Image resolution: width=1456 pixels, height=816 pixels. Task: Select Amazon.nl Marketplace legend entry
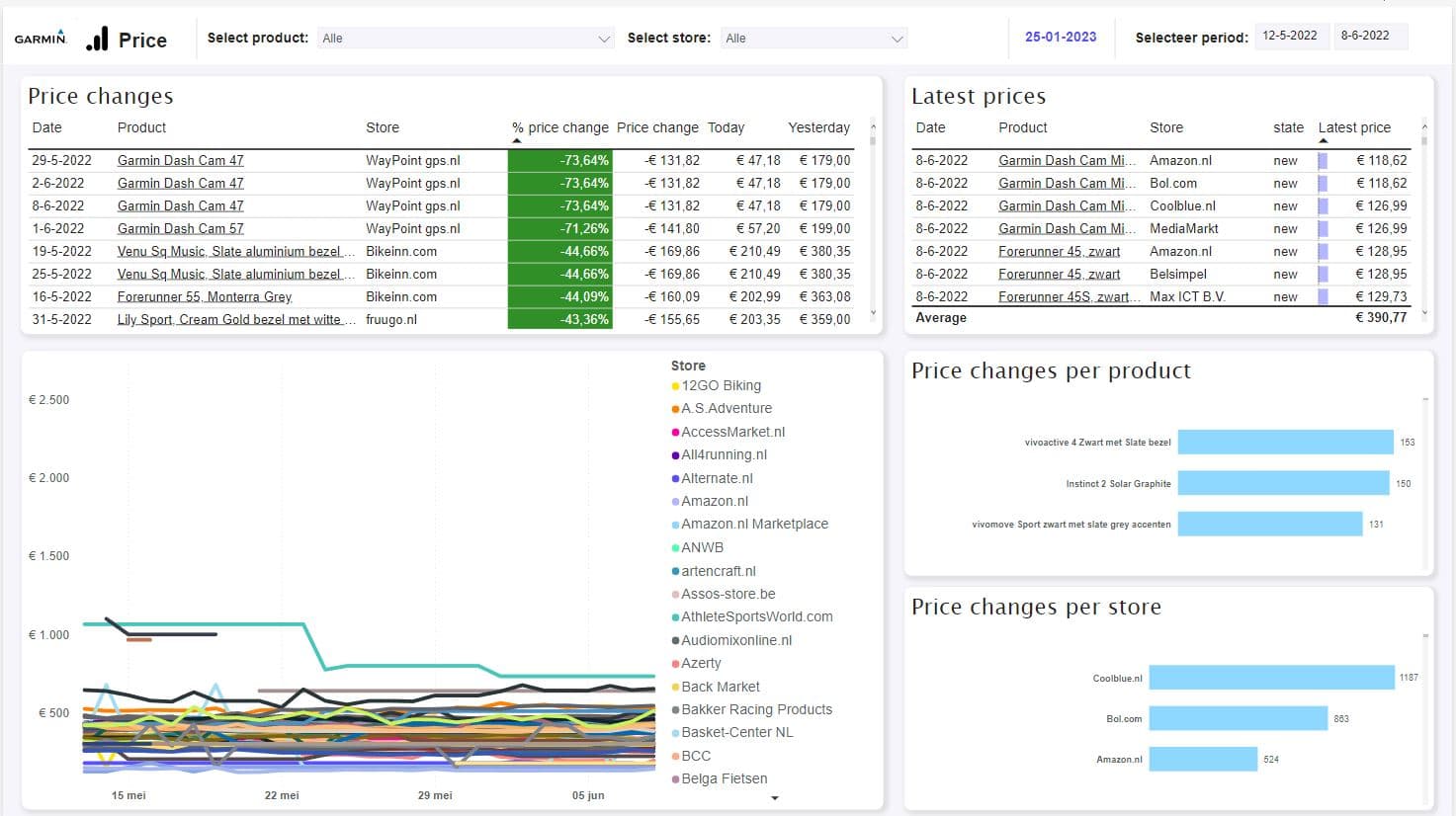point(750,524)
